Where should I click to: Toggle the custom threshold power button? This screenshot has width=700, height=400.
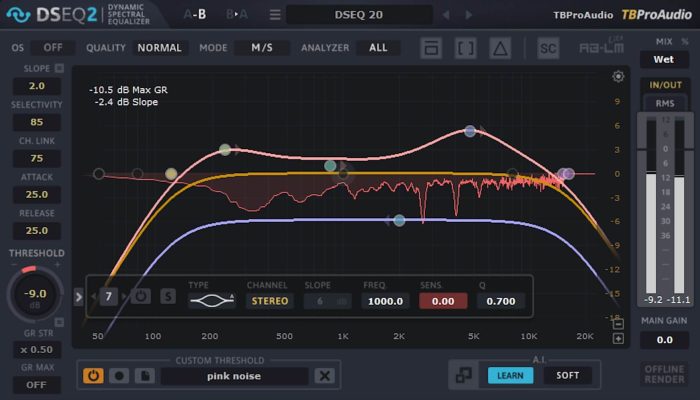pyautogui.click(x=93, y=376)
